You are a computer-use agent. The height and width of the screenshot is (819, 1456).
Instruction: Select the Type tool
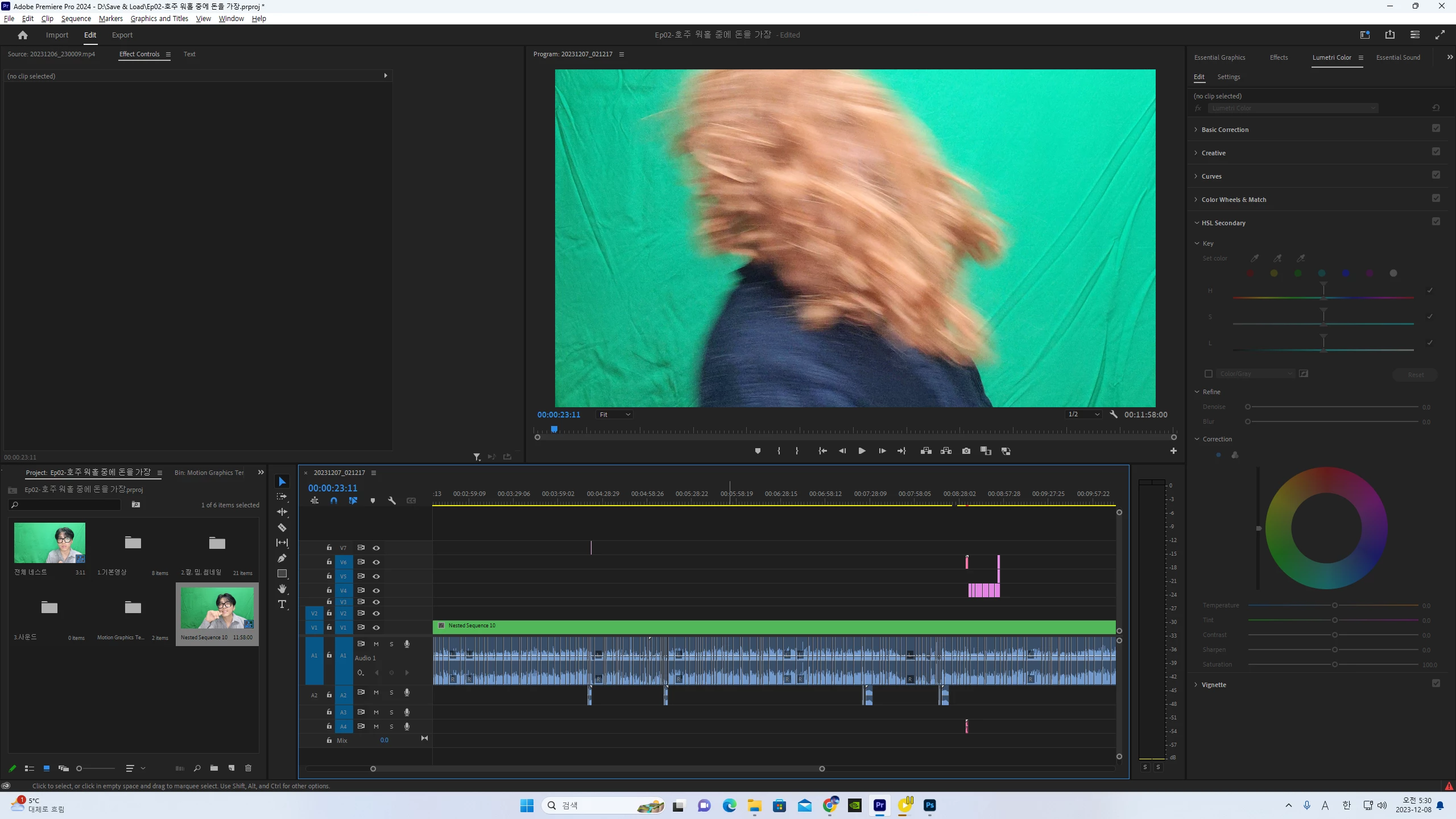(282, 604)
